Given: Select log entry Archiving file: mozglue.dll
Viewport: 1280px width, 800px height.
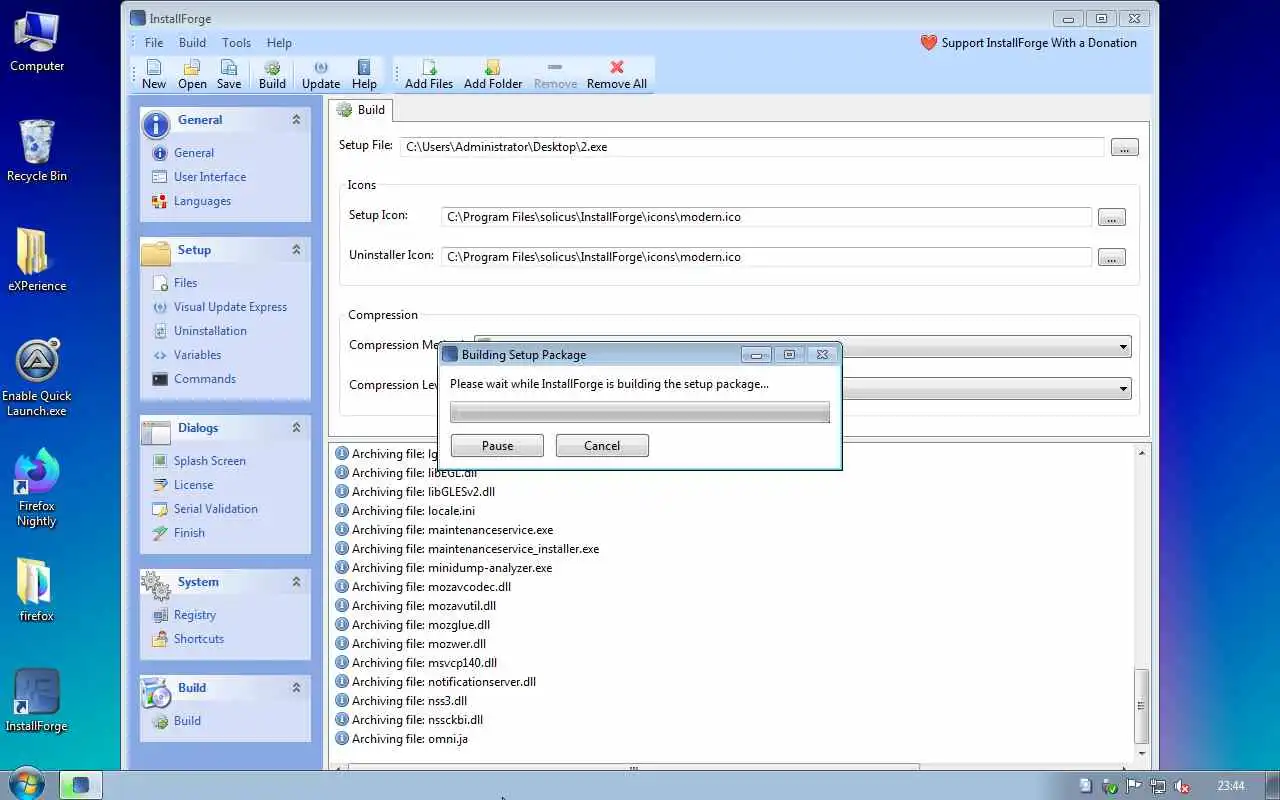Looking at the screenshot, I should [x=413, y=625].
